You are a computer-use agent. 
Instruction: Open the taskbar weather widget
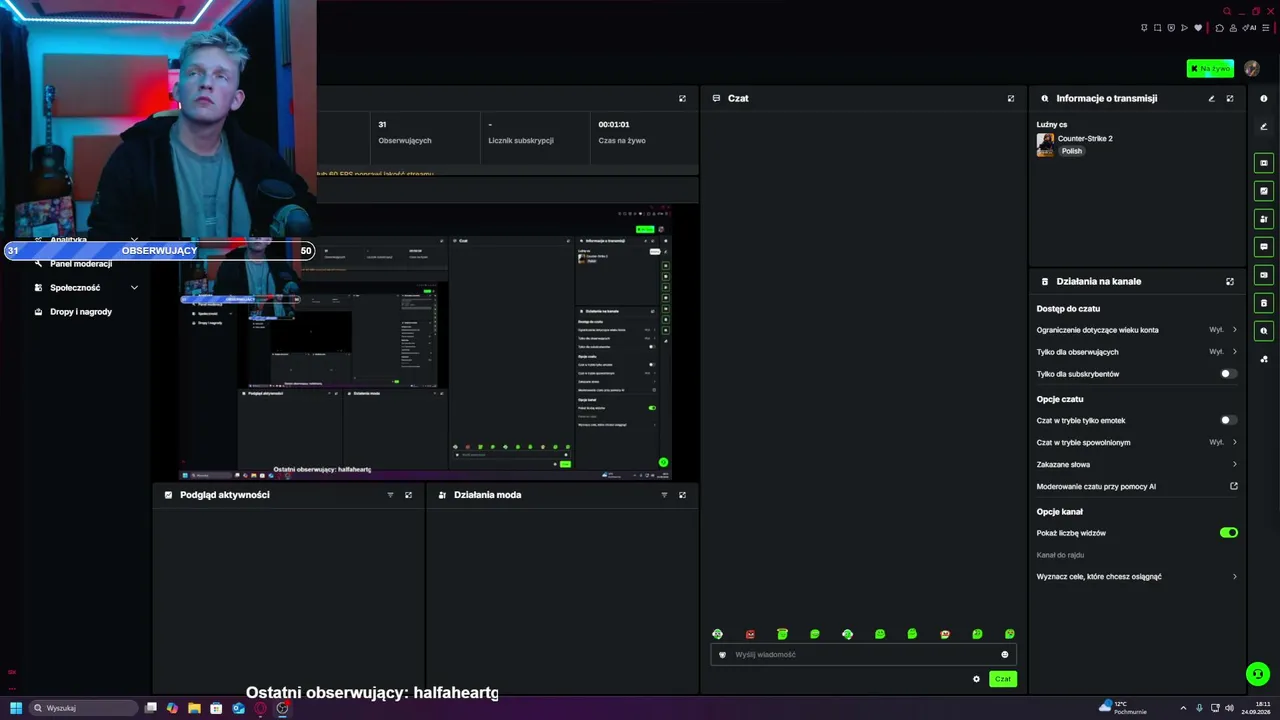tap(1123, 708)
